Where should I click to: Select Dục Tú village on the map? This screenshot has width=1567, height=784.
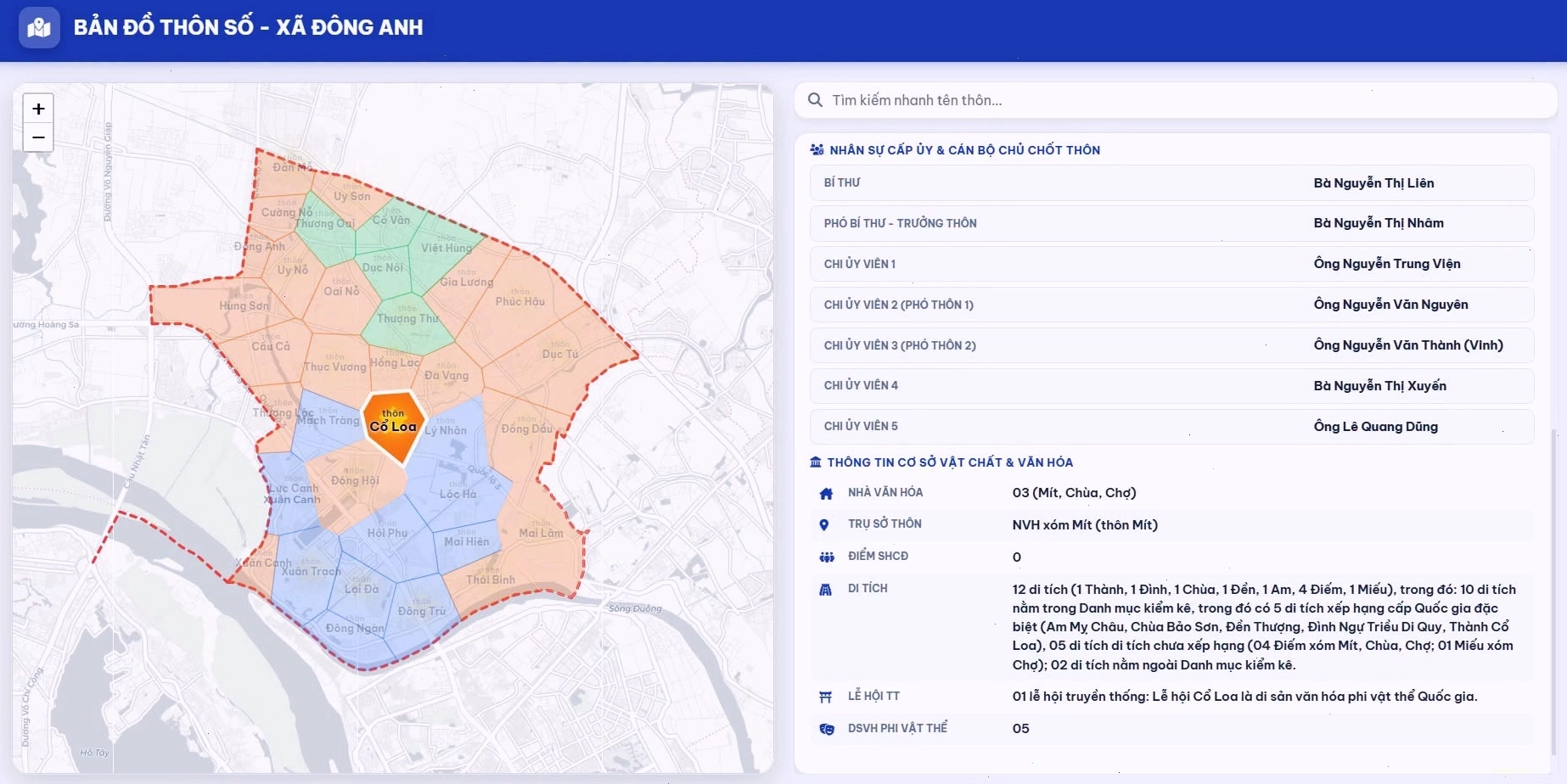point(560,354)
